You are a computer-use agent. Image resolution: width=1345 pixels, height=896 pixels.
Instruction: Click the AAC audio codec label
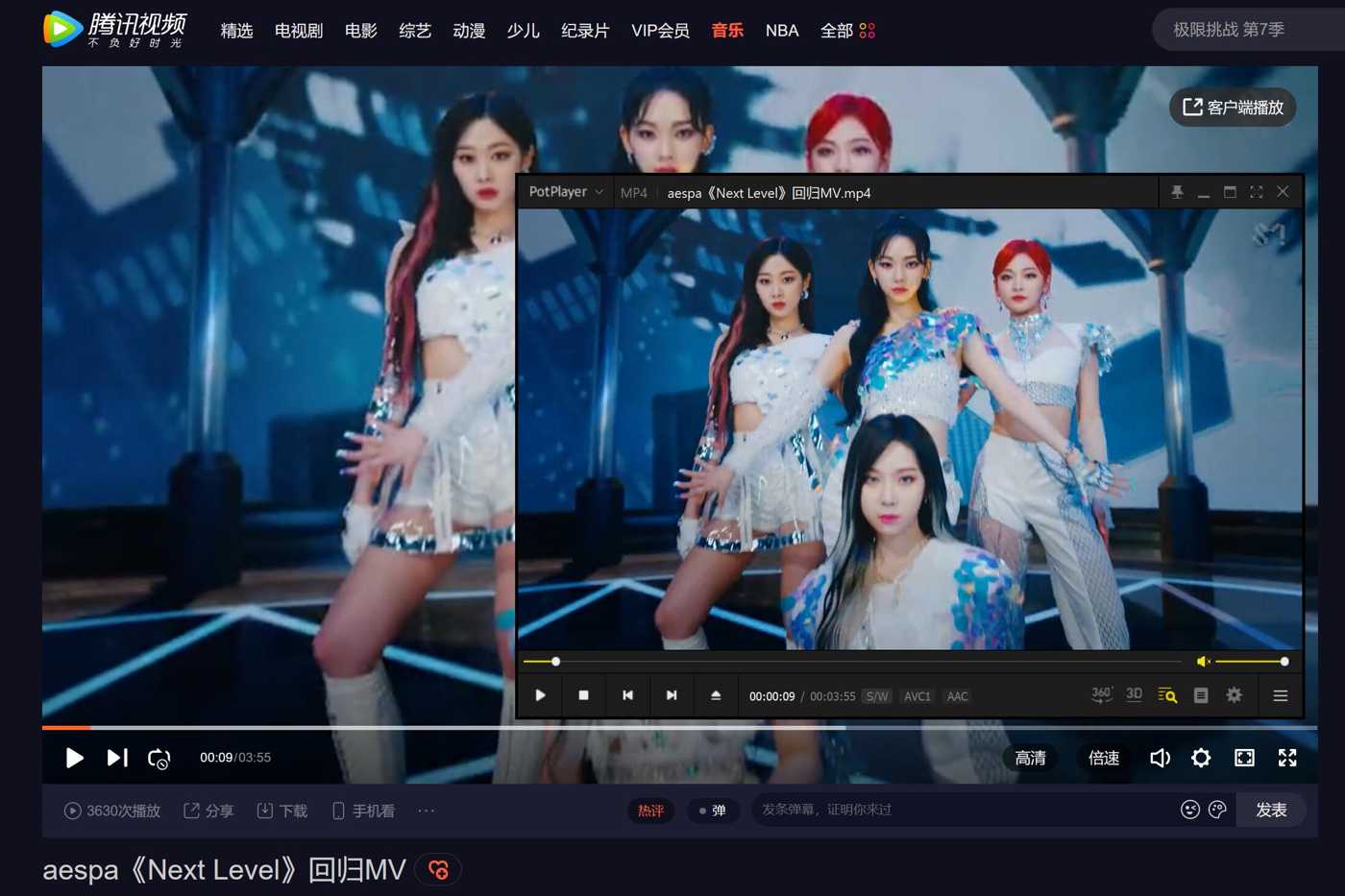[x=958, y=696]
